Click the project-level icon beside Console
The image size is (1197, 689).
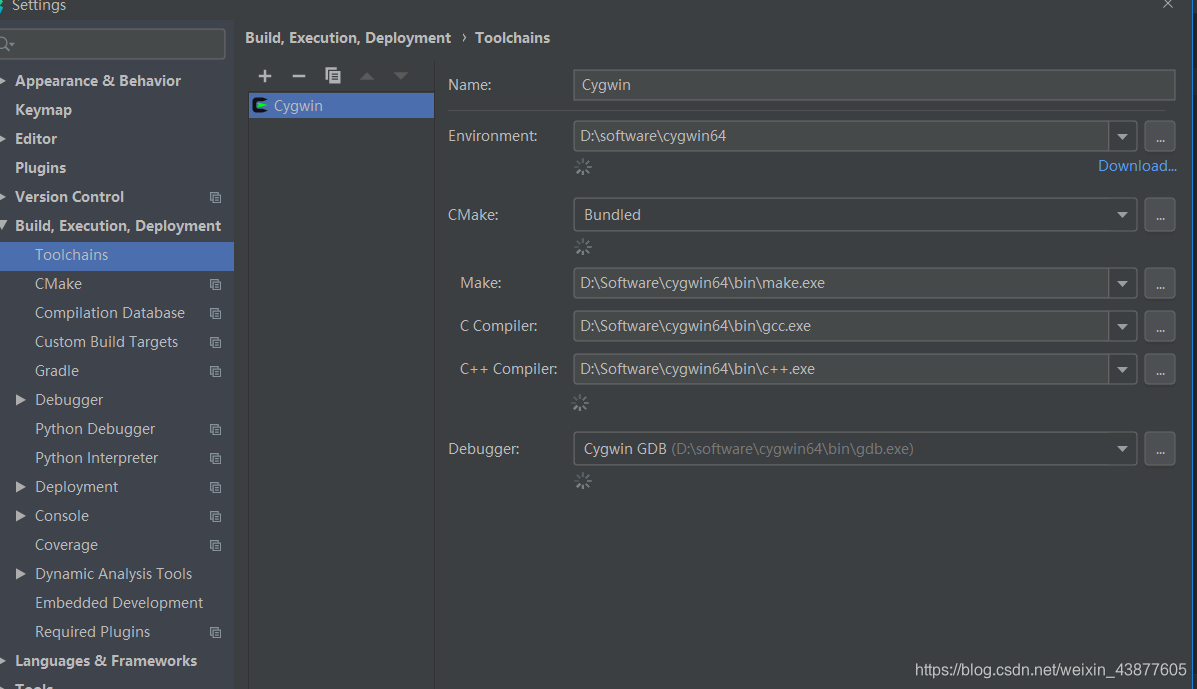coord(215,516)
